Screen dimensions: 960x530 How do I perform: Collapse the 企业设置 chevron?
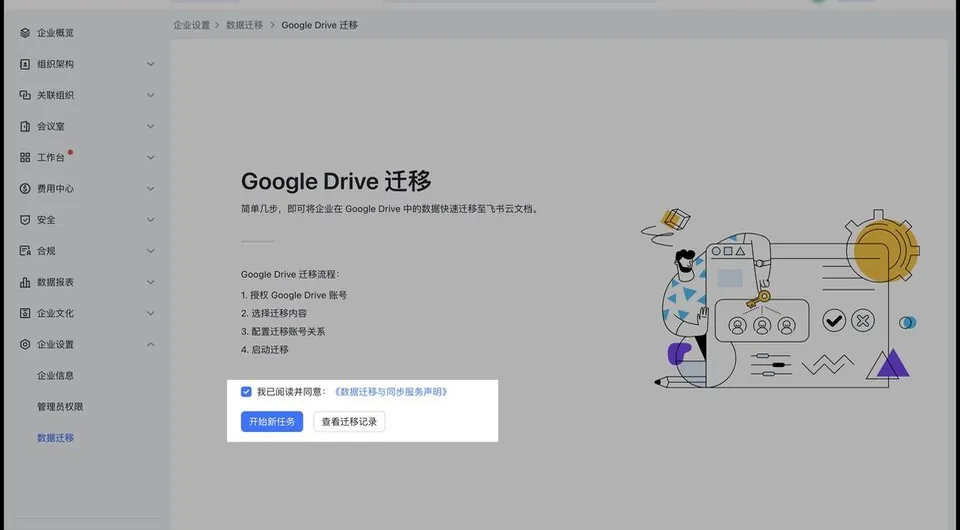coord(151,345)
